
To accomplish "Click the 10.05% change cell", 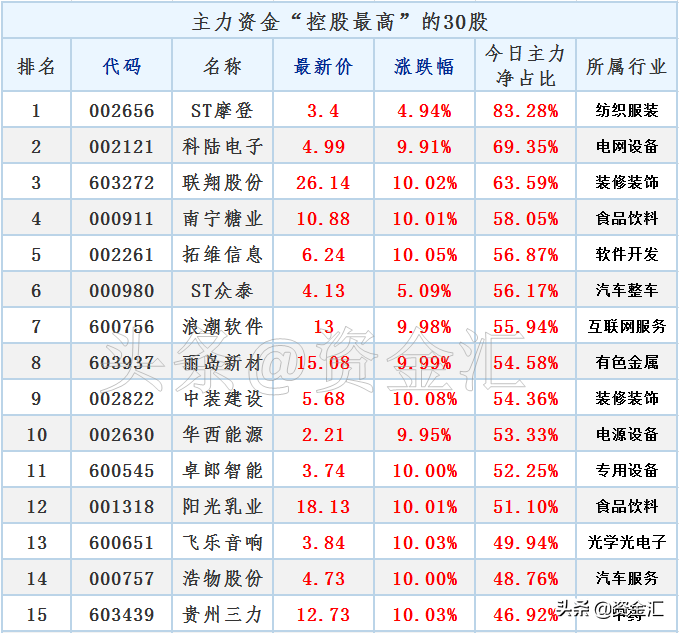I will click(x=425, y=255).
